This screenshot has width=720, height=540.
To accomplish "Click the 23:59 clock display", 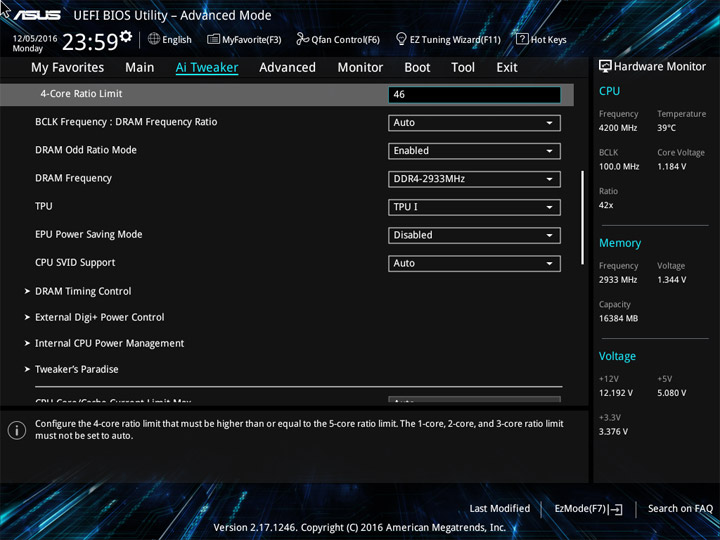I will 90,42.
